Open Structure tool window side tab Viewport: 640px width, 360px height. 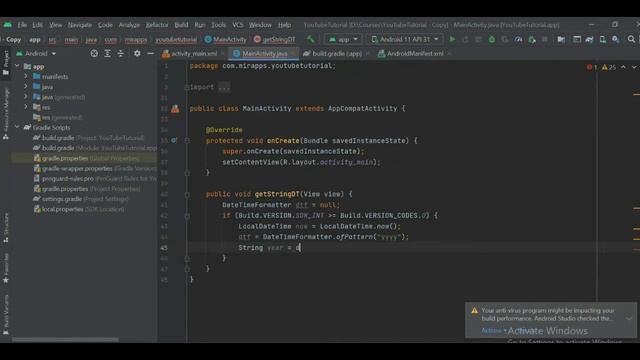[x=6, y=228]
